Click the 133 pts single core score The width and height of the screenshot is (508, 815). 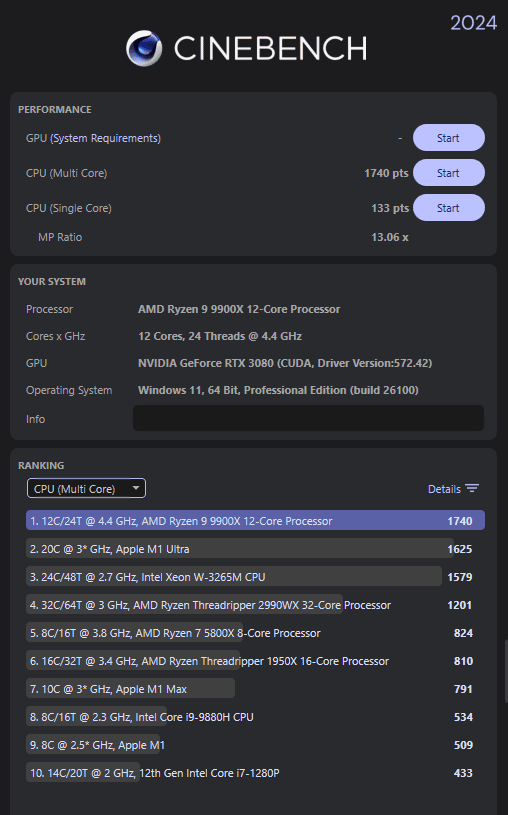[x=390, y=208]
